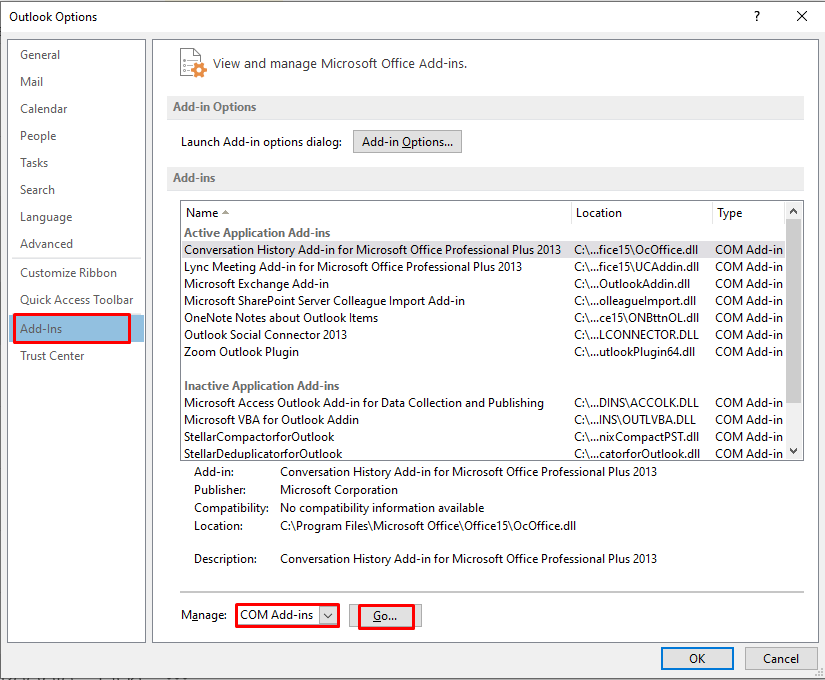Screen dimensions: 825x680
Task: Select Microsoft Access Outlook Add-in for Data Collection
Action: [483, 403]
